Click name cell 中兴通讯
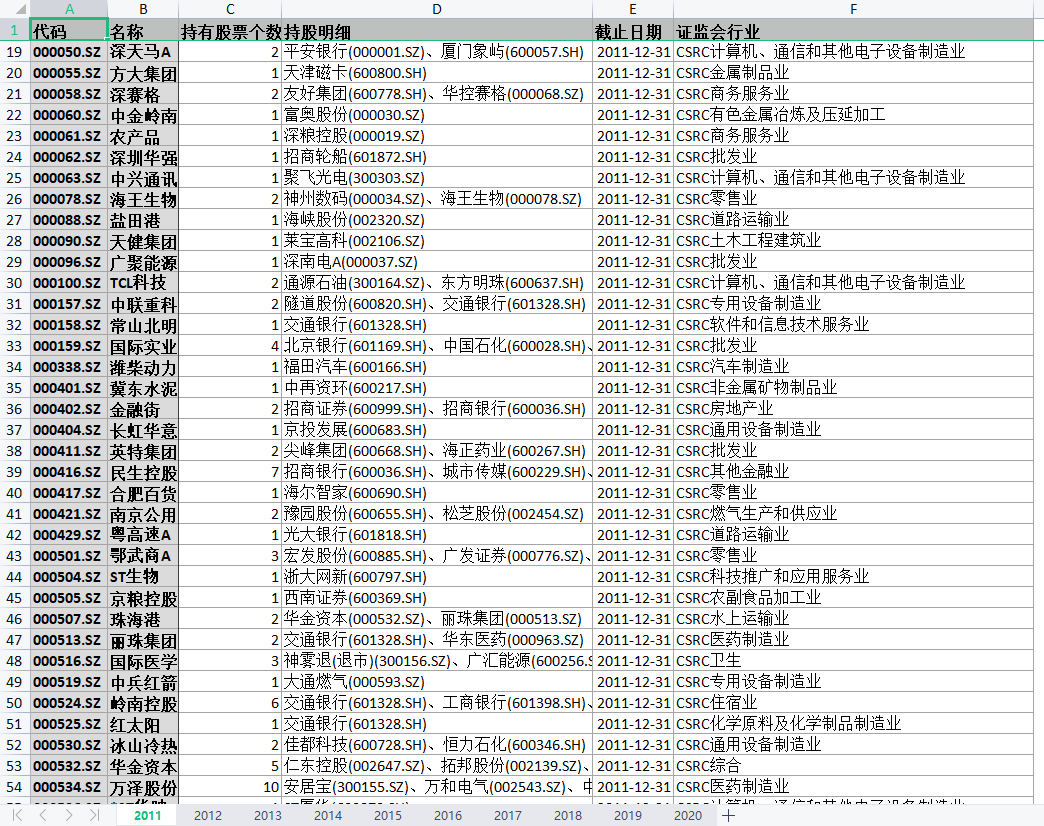 (x=143, y=178)
